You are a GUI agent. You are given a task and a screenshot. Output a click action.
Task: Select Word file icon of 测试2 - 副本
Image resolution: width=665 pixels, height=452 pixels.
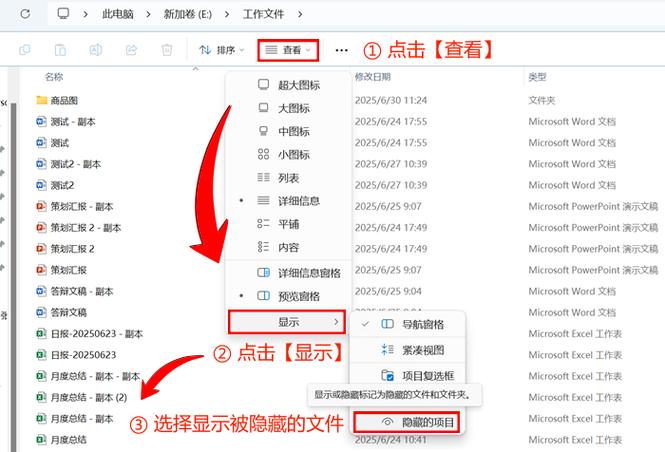pos(41,164)
